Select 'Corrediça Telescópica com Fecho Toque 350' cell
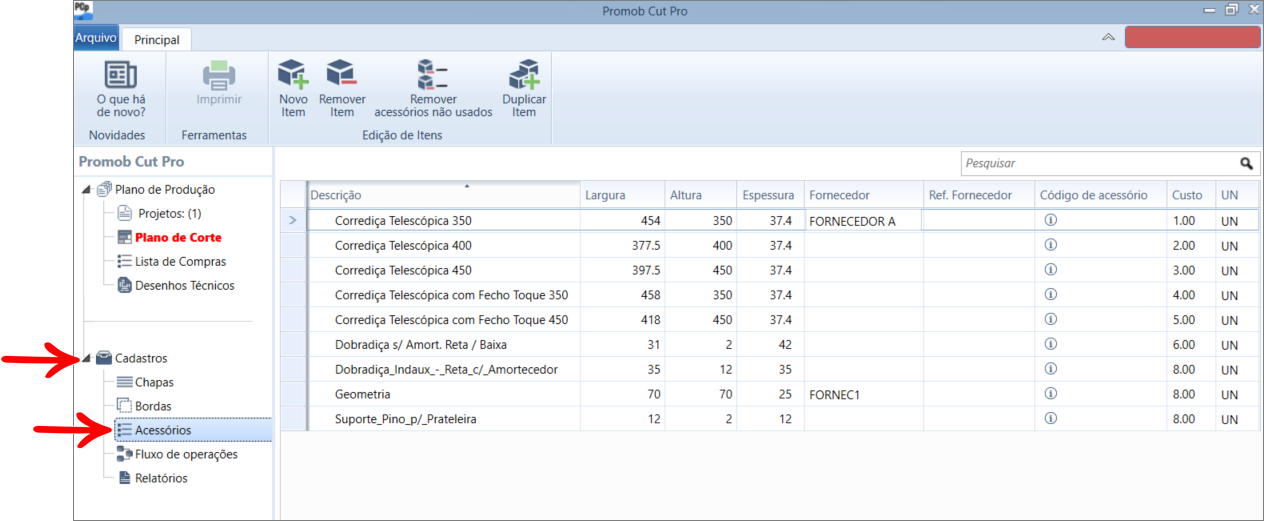Screen dimensions: 1264x521 (x=443, y=295)
